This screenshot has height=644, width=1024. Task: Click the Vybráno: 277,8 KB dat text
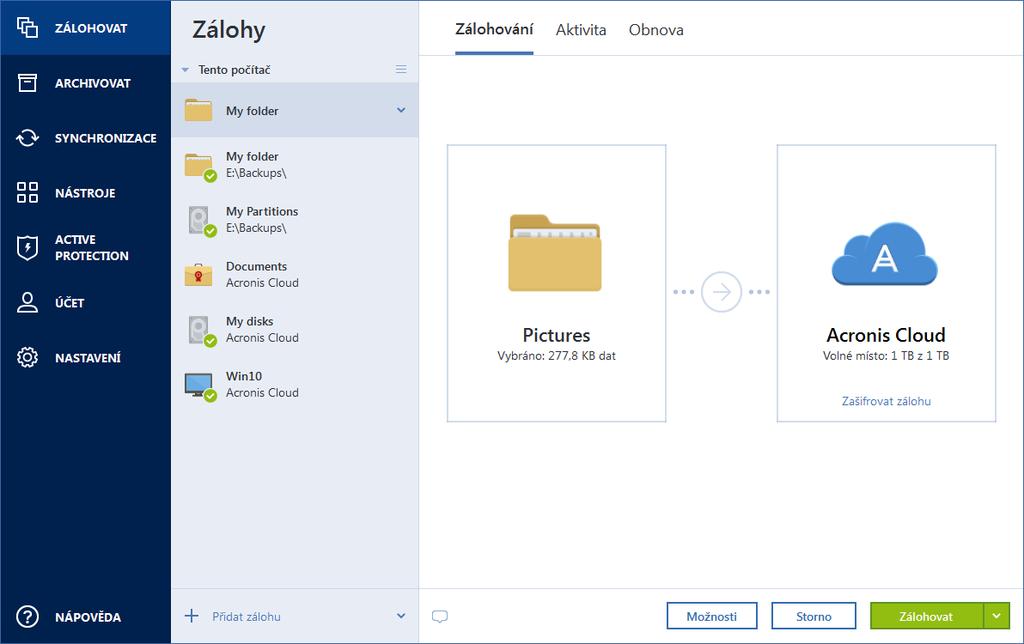click(556, 356)
